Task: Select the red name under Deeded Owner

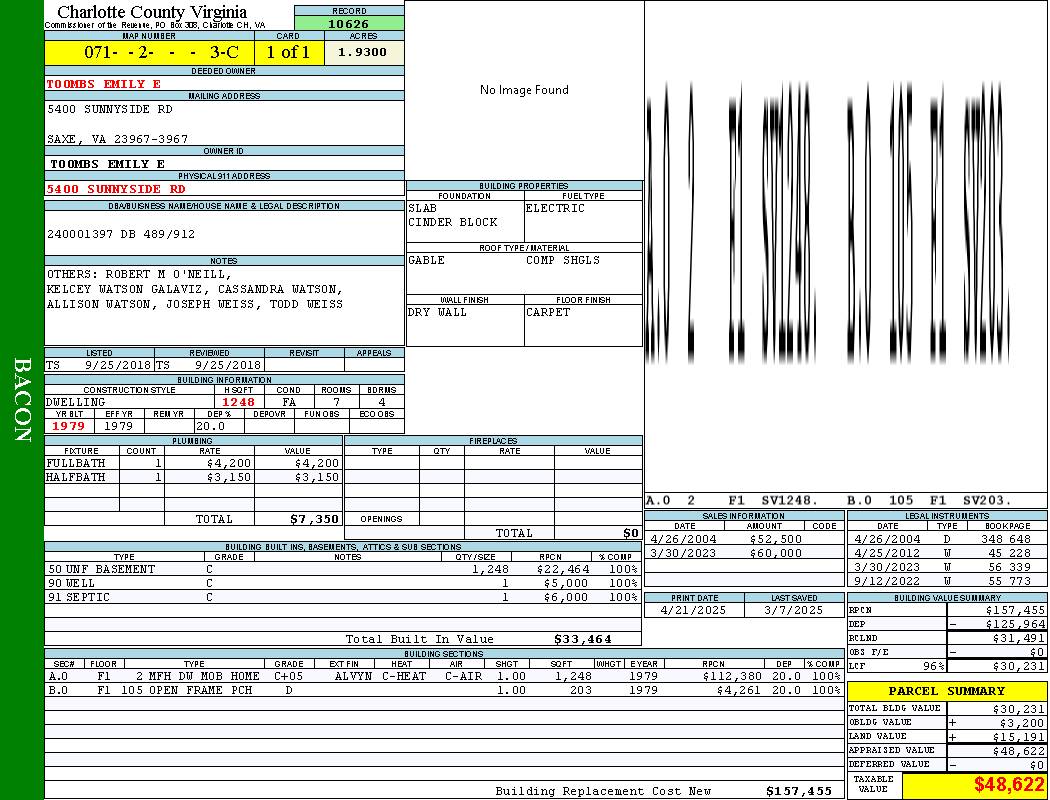Action: pyautogui.click(x=103, y=84)
